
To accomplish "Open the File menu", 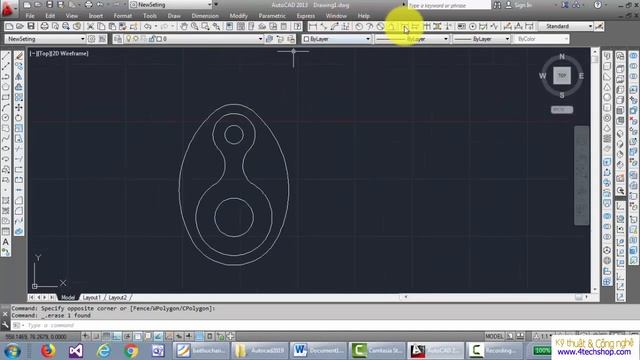I will point(30,16).
